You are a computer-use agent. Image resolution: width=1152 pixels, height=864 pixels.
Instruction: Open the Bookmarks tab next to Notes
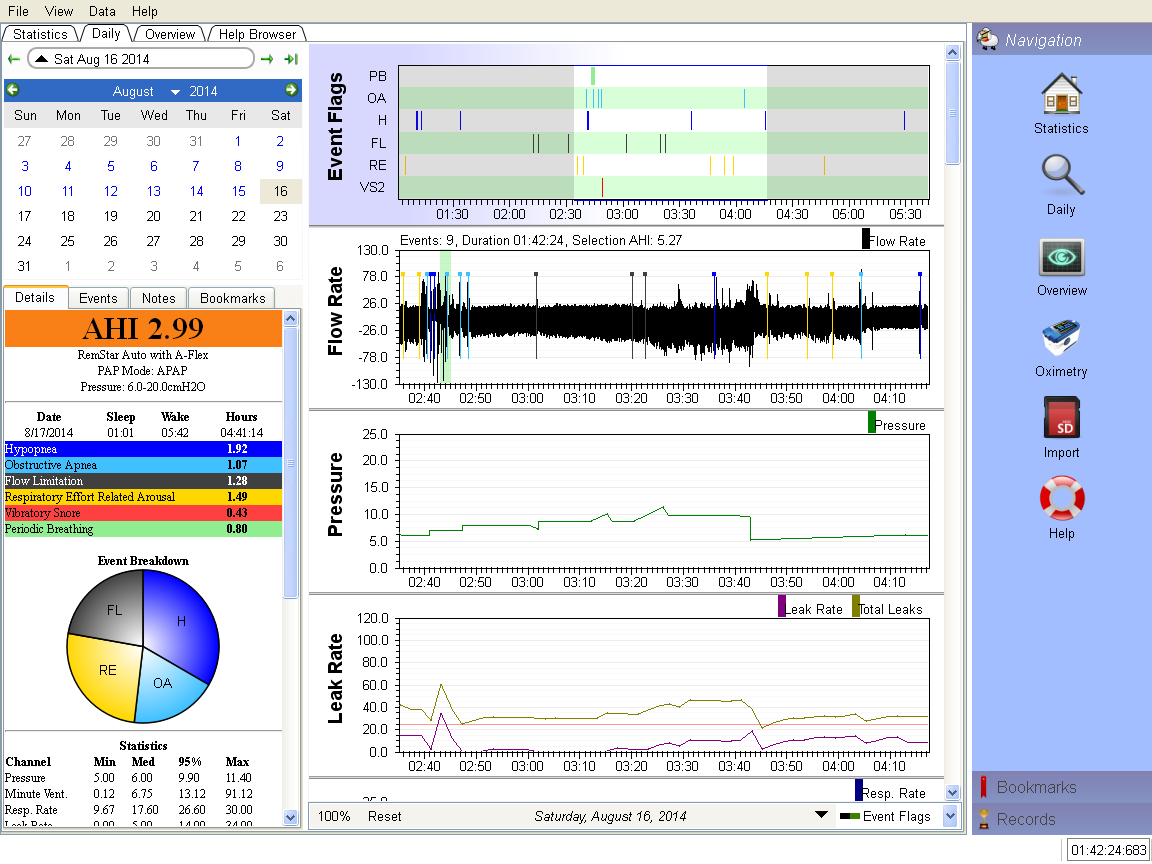point(232,298)
